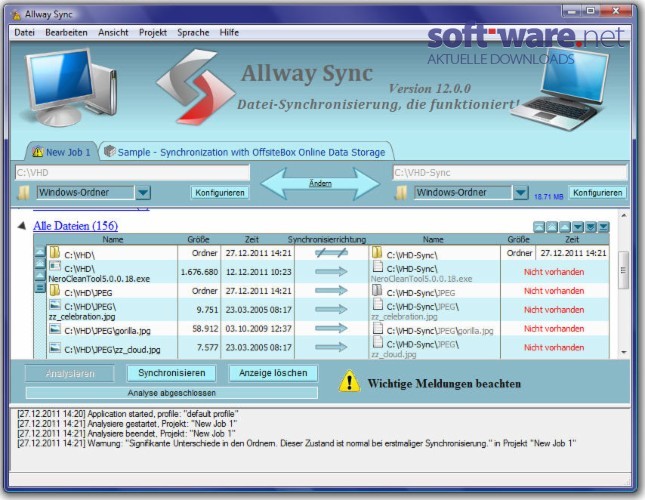
Task: Click the crossed-out sync direction arrow for C:\VHD\
Action: click(x=331, y=253)
